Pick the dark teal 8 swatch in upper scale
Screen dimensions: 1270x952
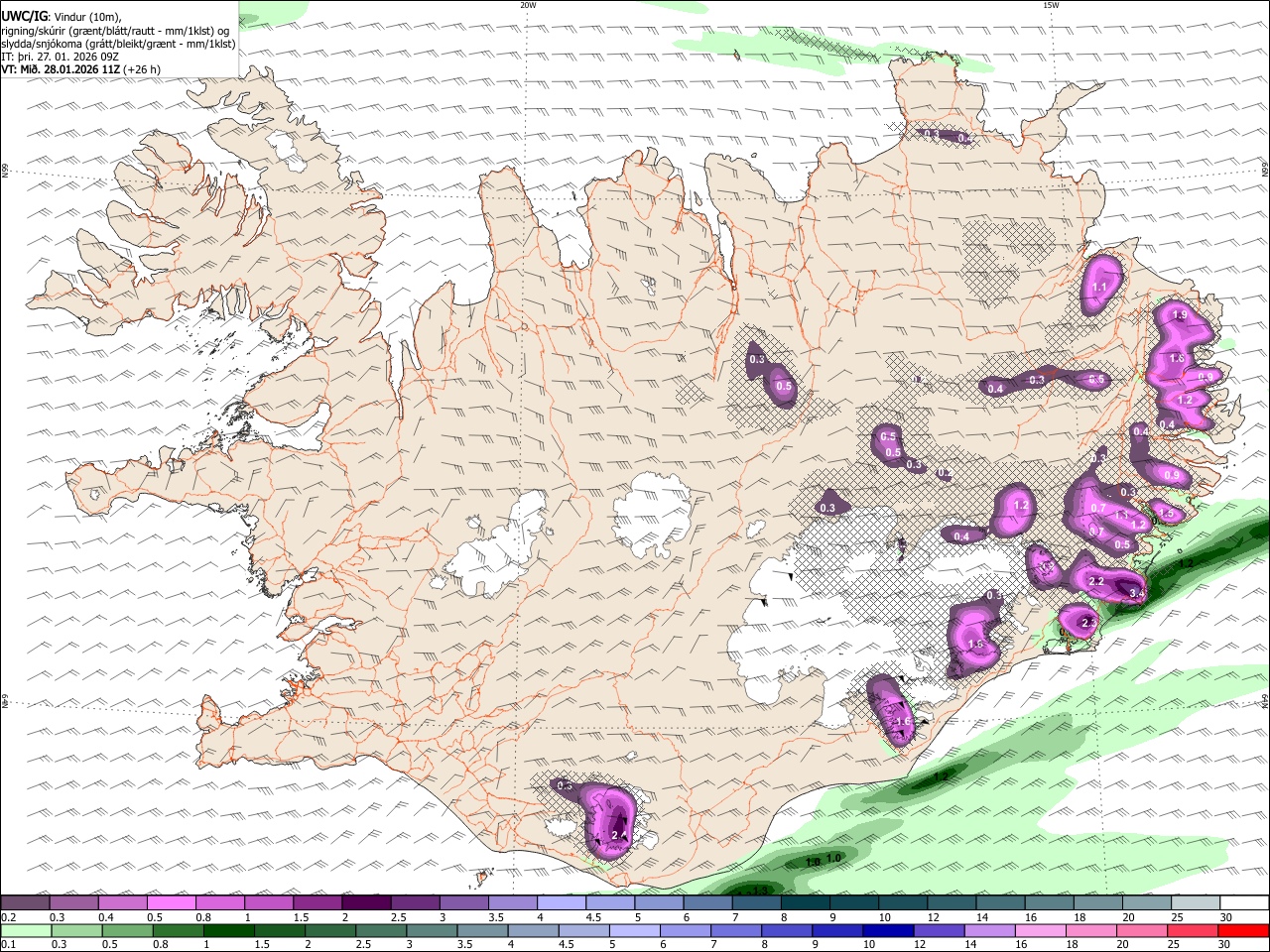pos(806,903)
